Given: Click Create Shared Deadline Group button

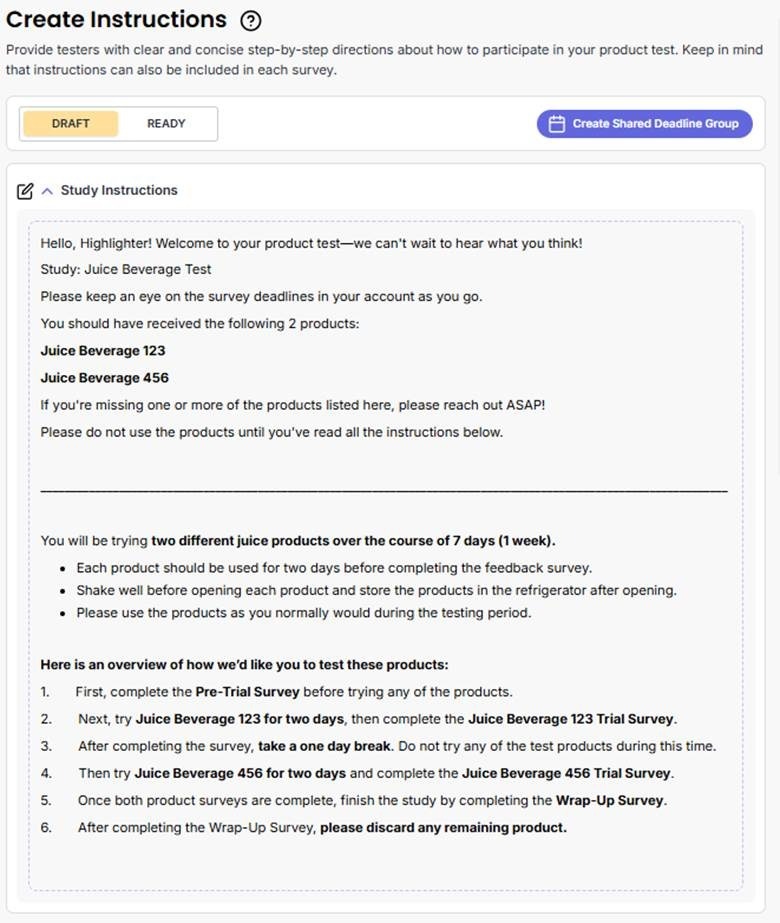Looking at the screenshot, I should click(x=644, y=124).
